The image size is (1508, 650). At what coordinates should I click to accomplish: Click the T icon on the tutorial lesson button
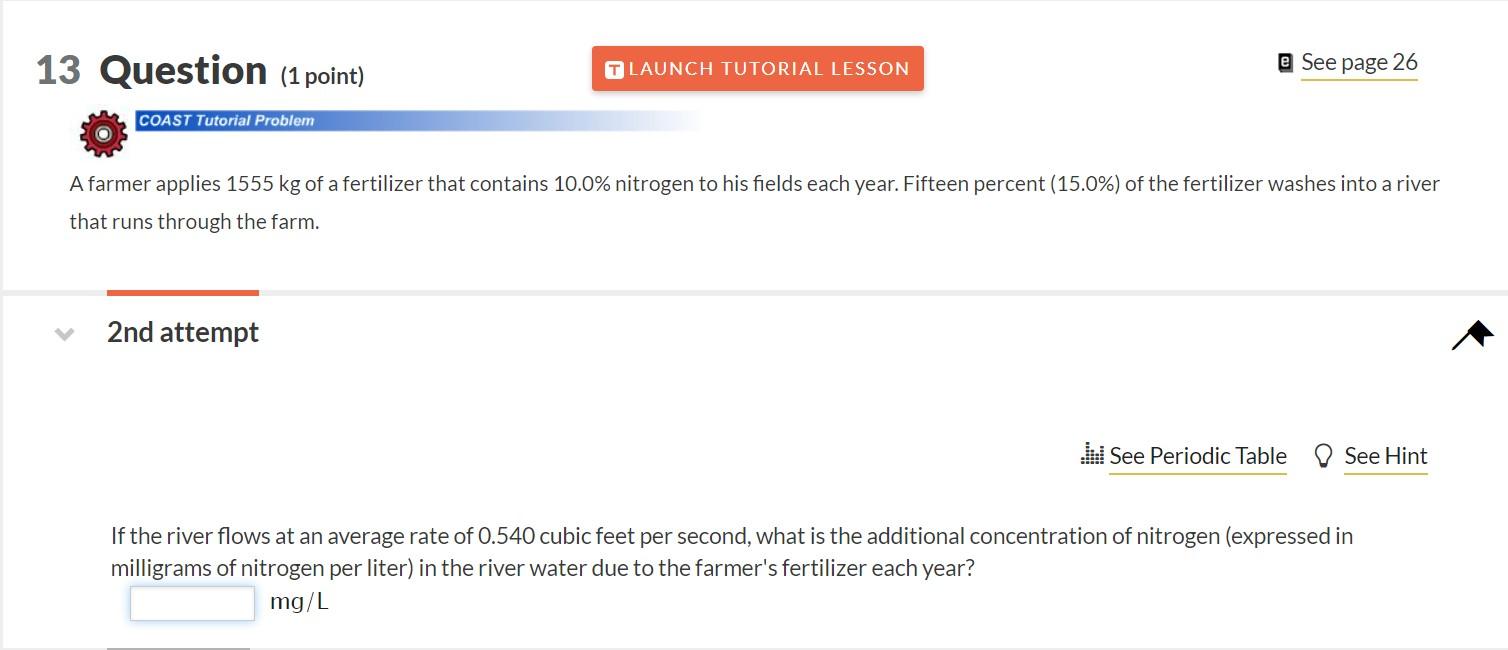coord(612,68)
